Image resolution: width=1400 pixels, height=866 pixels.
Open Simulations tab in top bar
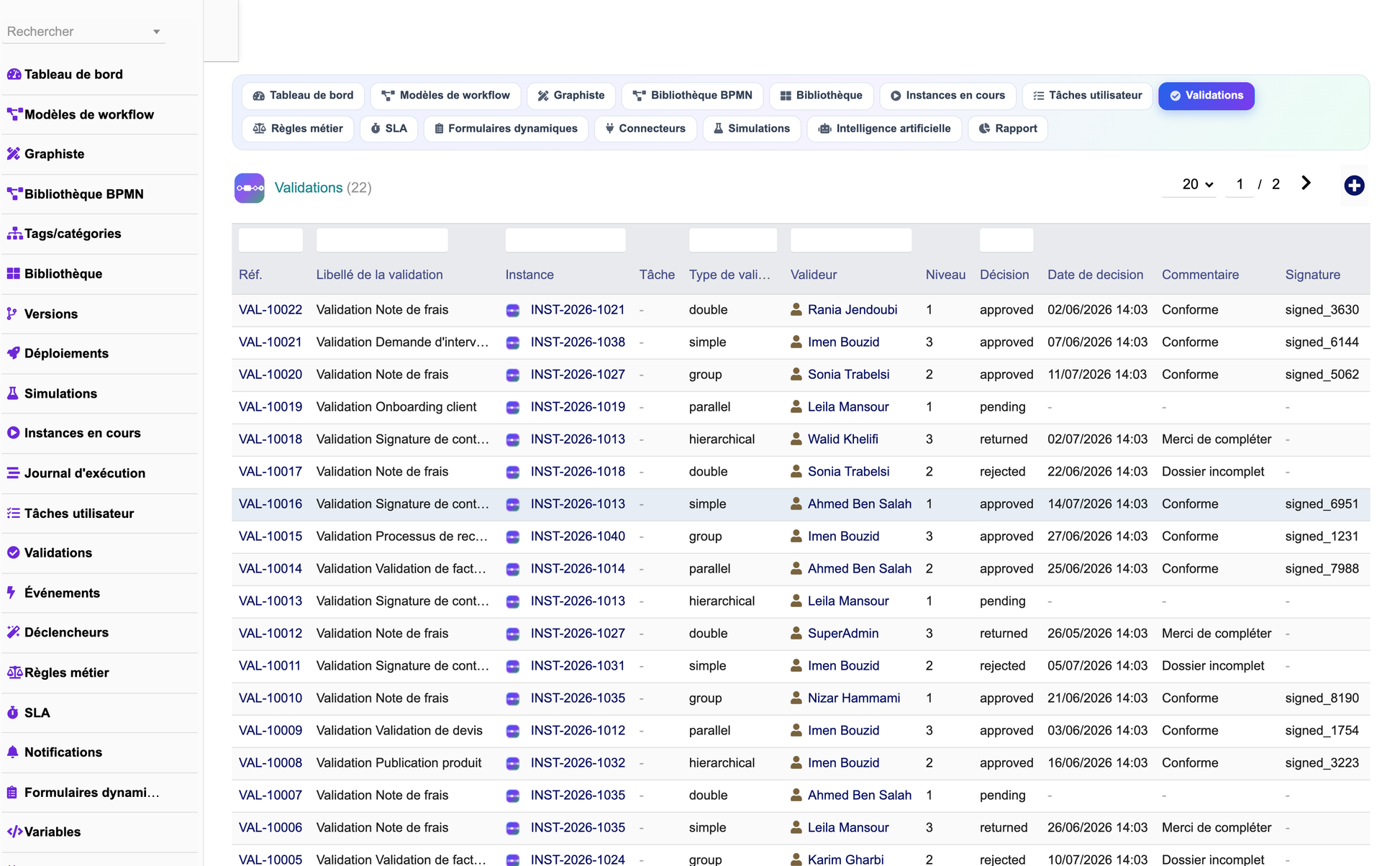coord(752,129)
